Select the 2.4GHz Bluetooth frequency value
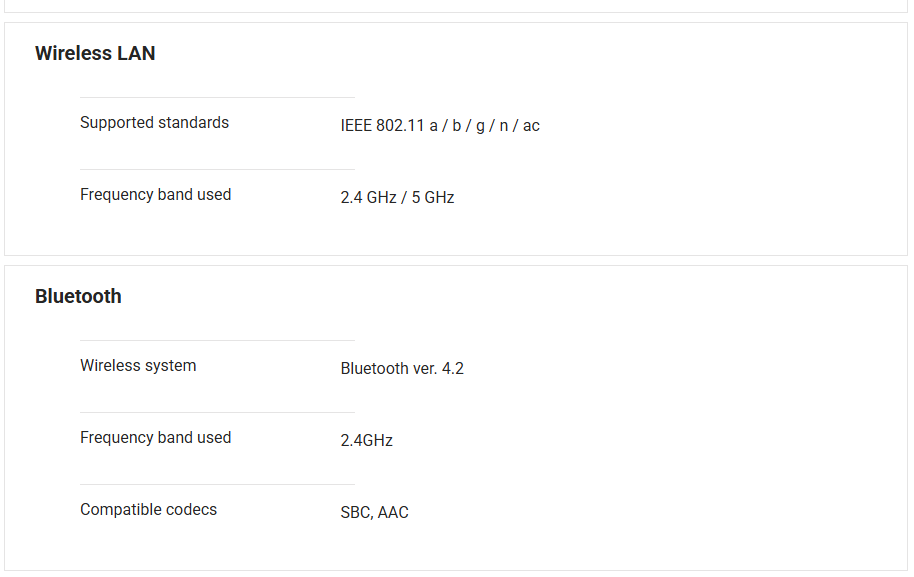This screenshot has width=914, height=577. coord(366,441)
